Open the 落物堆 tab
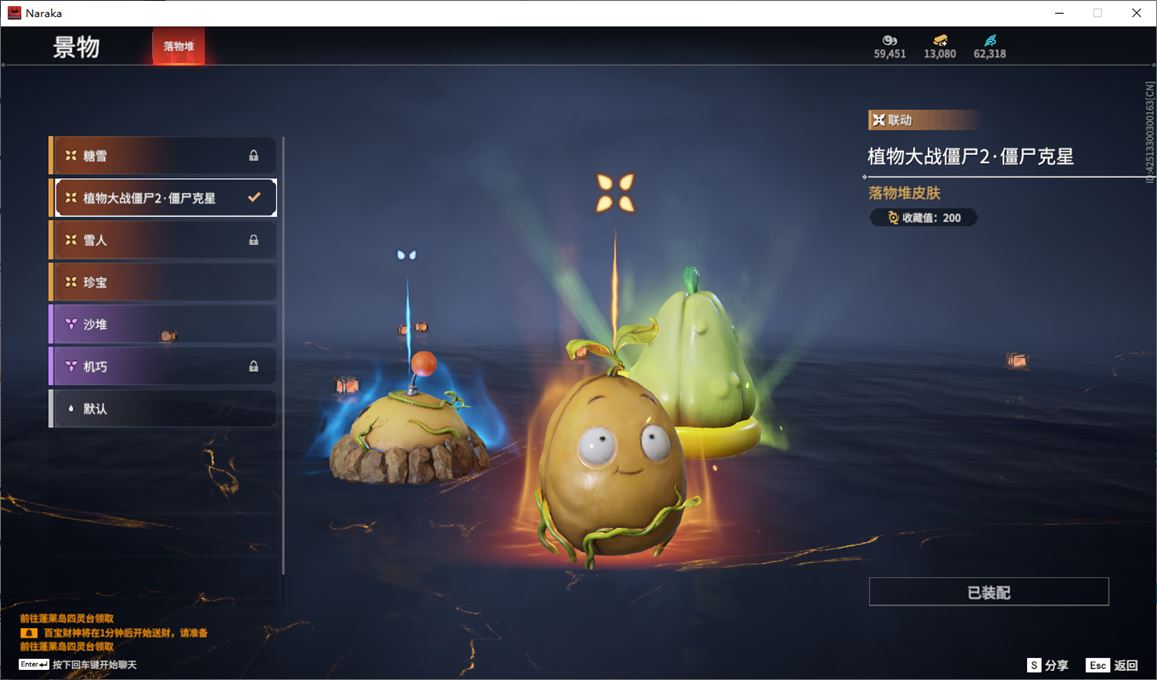 [179, 46]
